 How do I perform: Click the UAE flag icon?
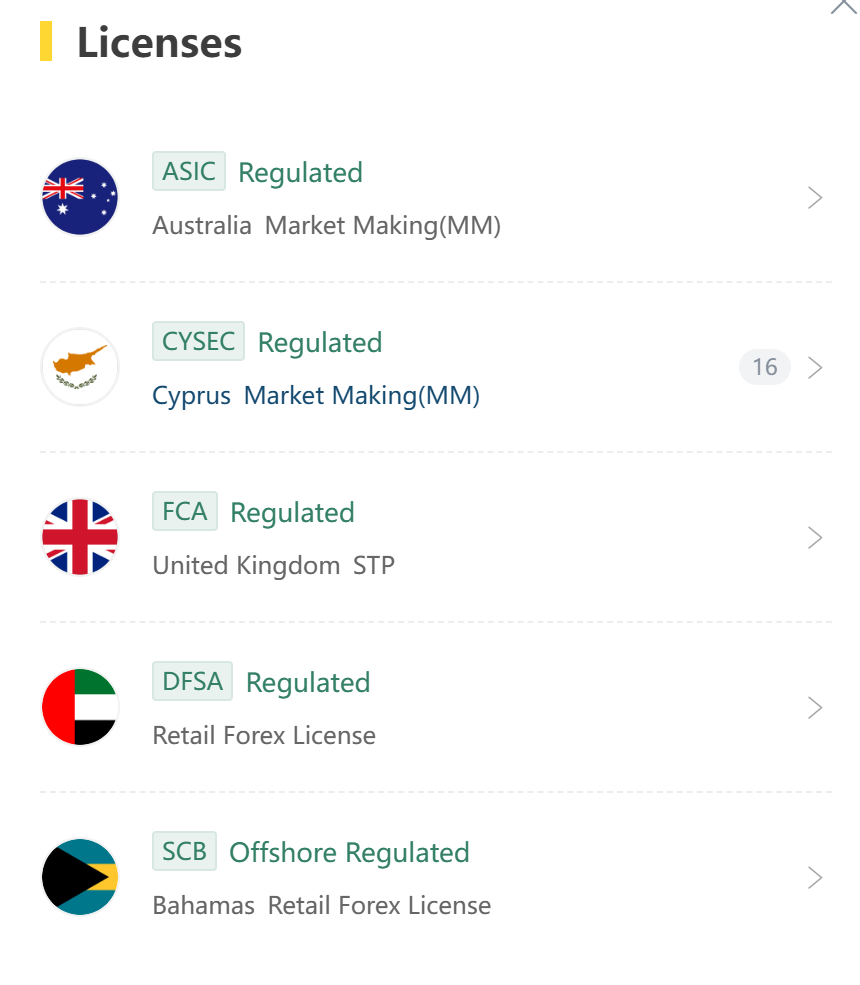click(x=80, y=707)
